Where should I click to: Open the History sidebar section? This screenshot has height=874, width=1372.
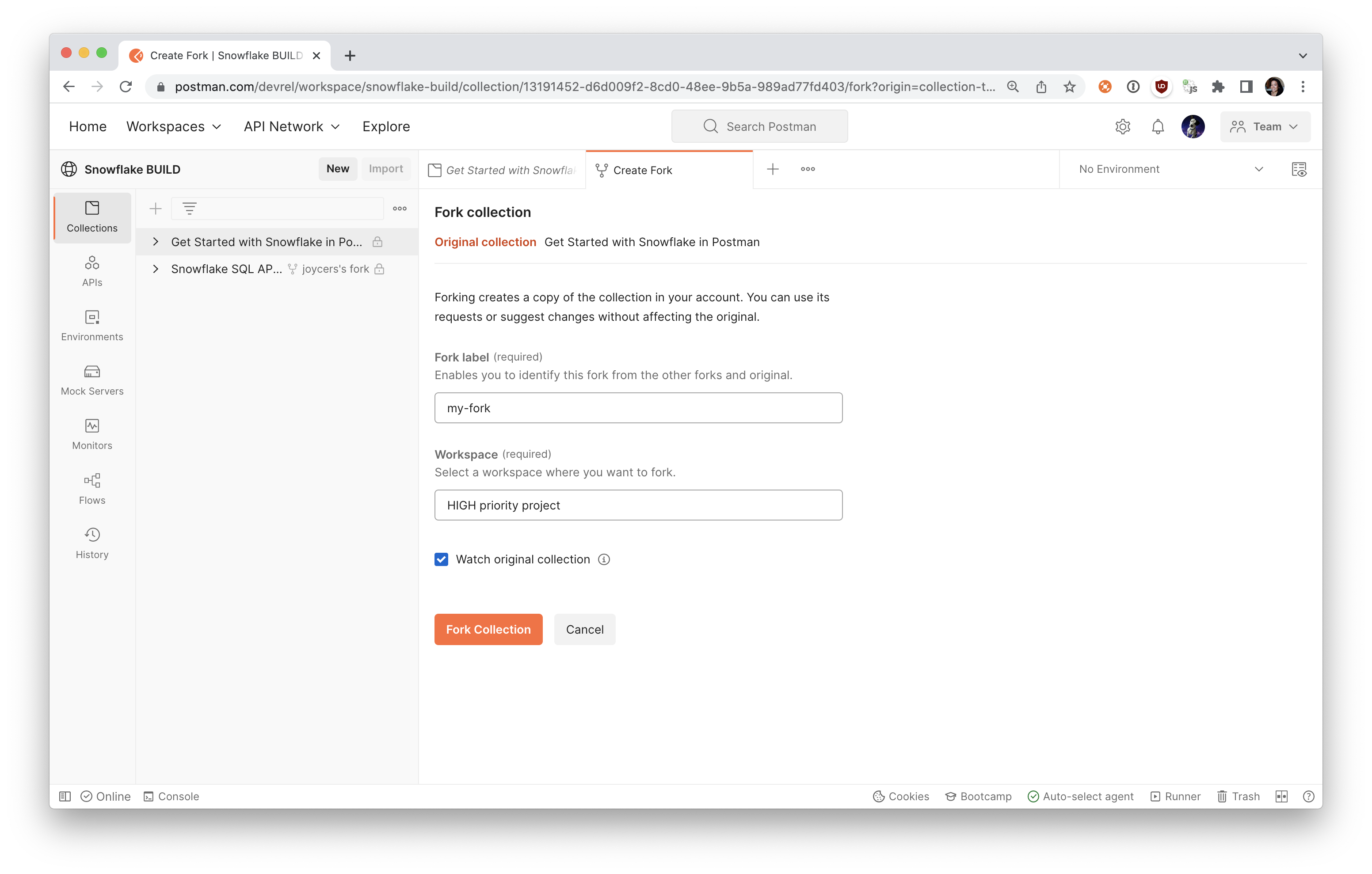coord(92,543)
